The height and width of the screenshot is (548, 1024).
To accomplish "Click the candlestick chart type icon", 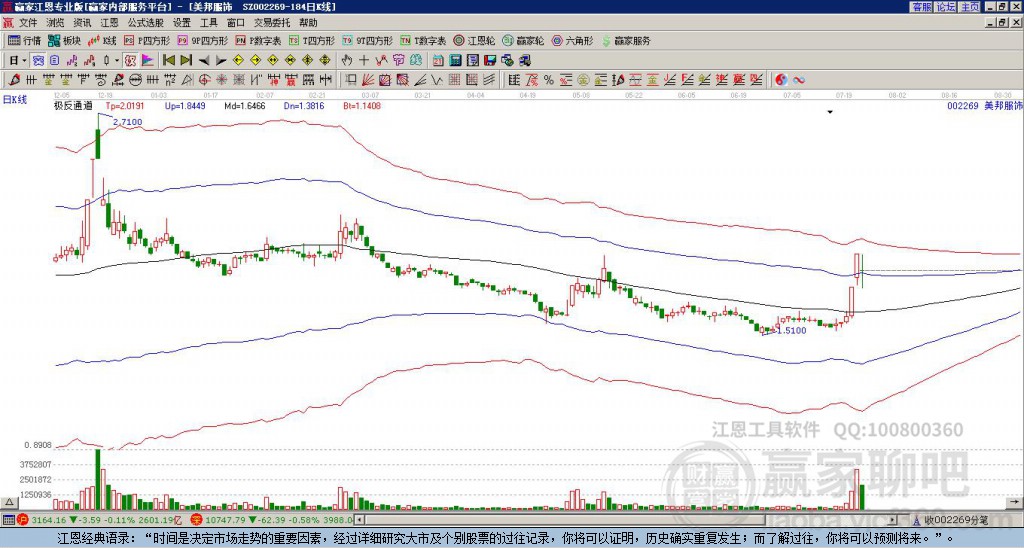I will click(106, 61).
